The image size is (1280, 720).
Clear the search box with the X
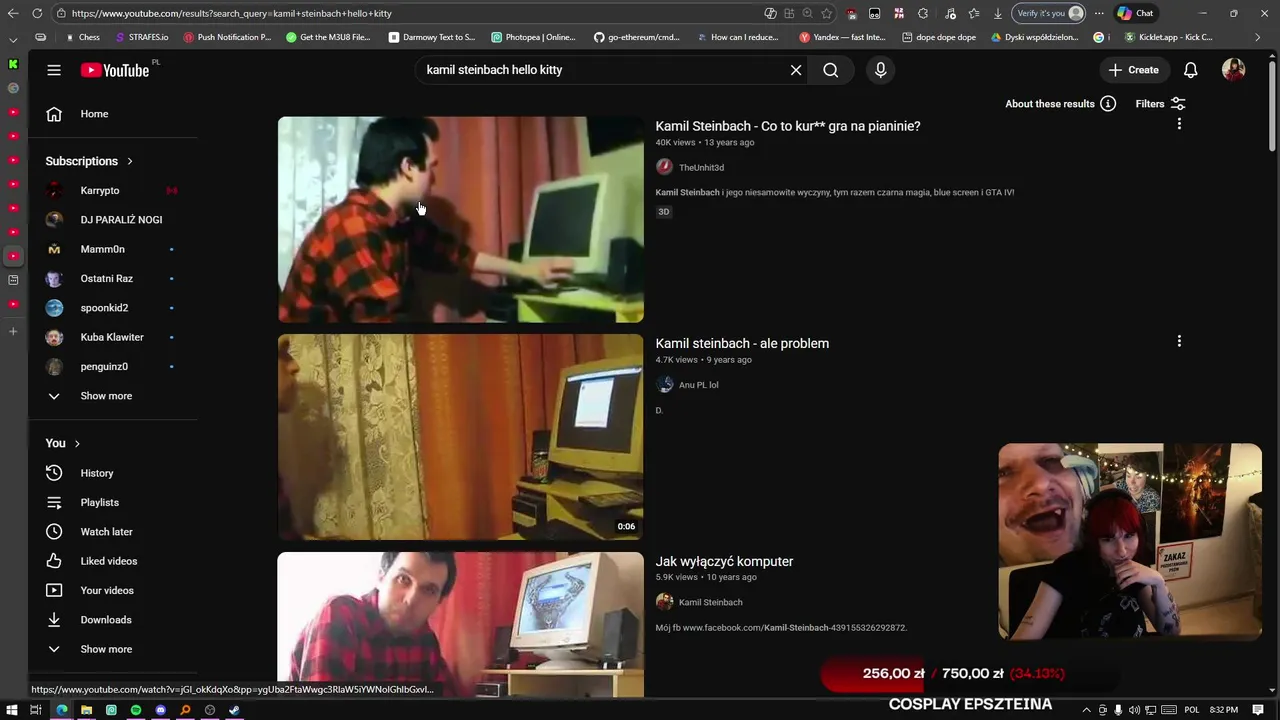(x=796, y=70)
